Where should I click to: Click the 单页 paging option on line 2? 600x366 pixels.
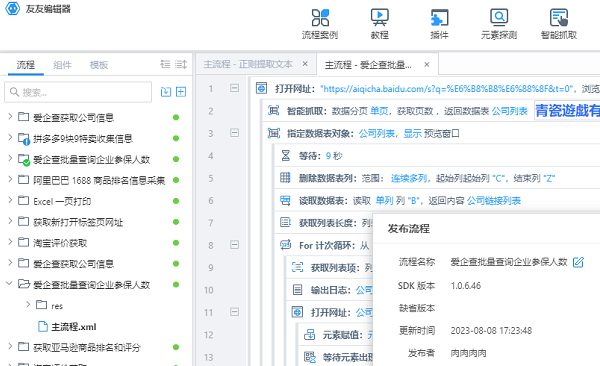tap(379, 111)
